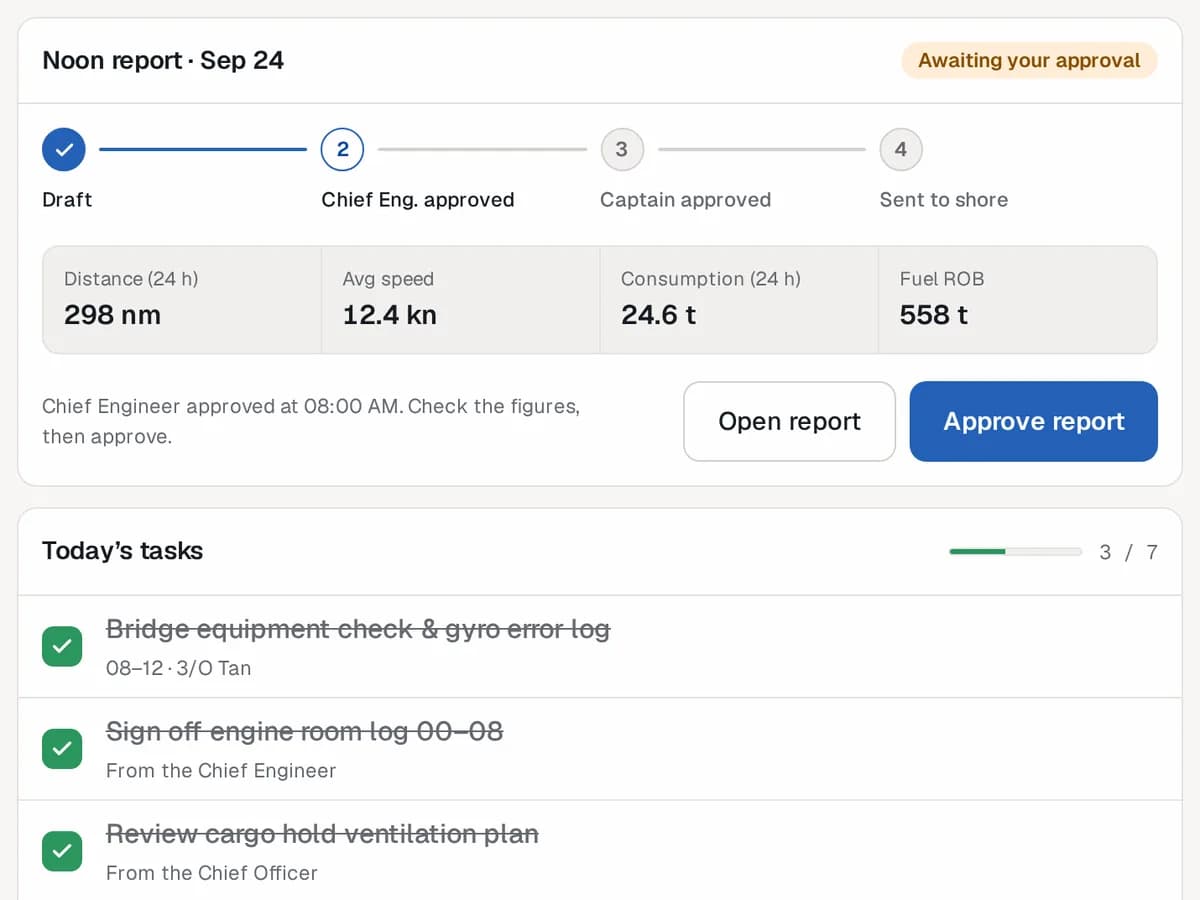Click the 08–12 · 3/O Tan subtitle
1200x900 pixels.
[178, 668]
